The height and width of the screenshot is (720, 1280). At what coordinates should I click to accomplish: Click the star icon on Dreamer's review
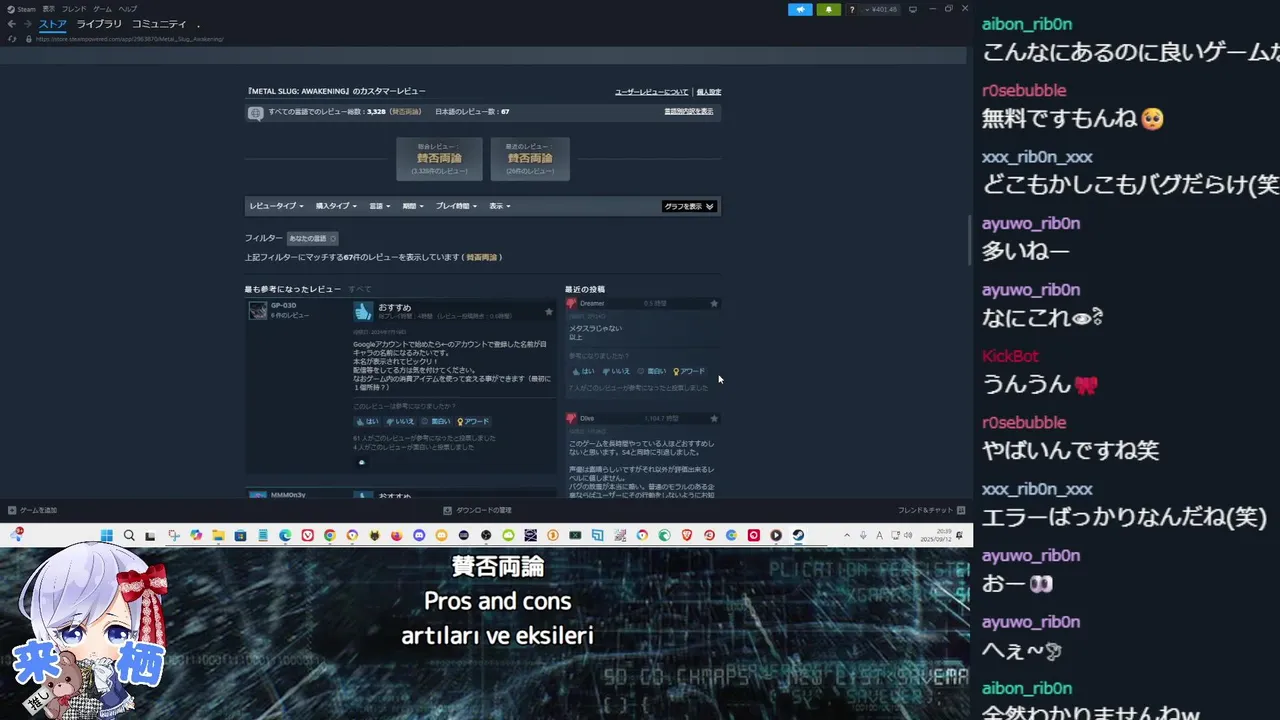pyautogui.click(x=714, y=303)
